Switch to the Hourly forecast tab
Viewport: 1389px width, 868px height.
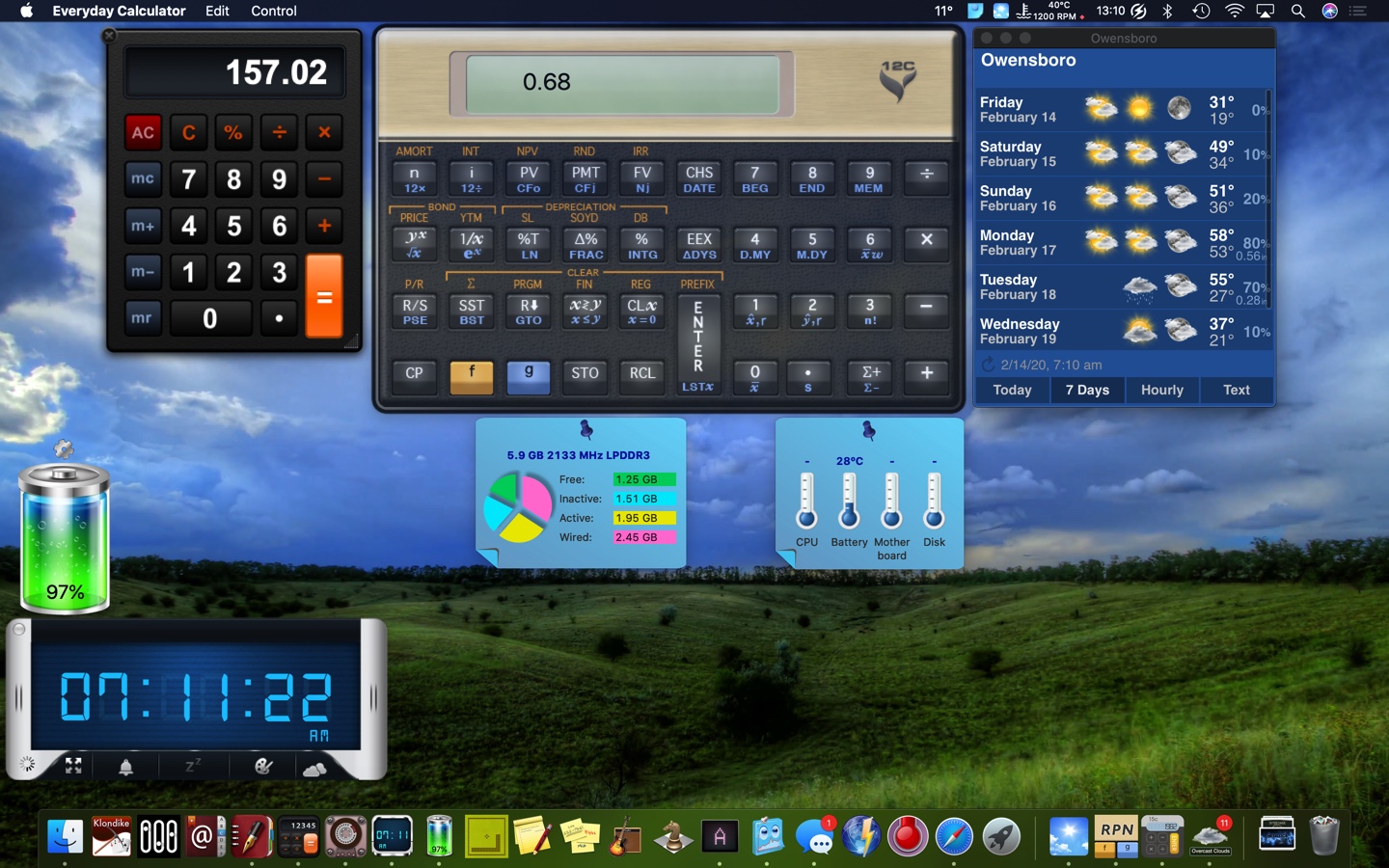1161,390
